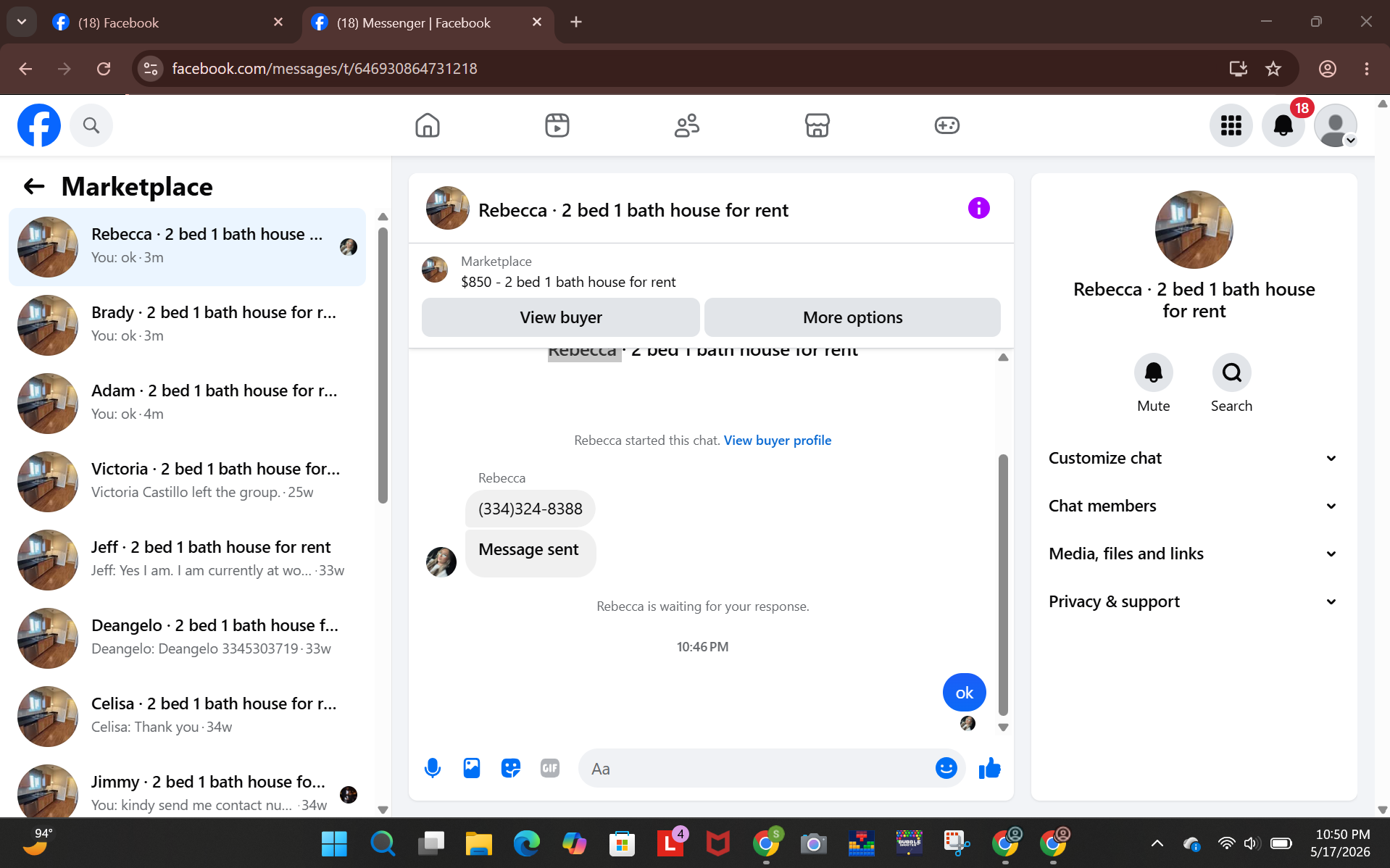Open the Rebecca conversation in list
Image resolution: width=1390 pixels, height=868 pixels.
tap(187, 247)
